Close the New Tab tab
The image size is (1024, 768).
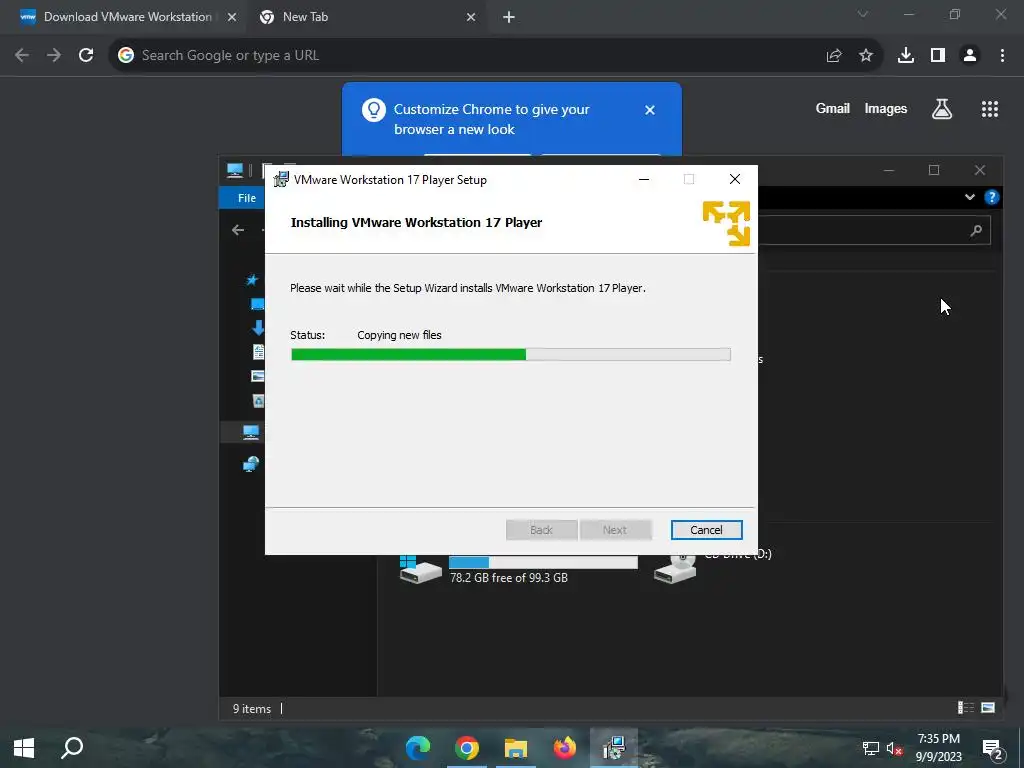[x=471, y=18]
